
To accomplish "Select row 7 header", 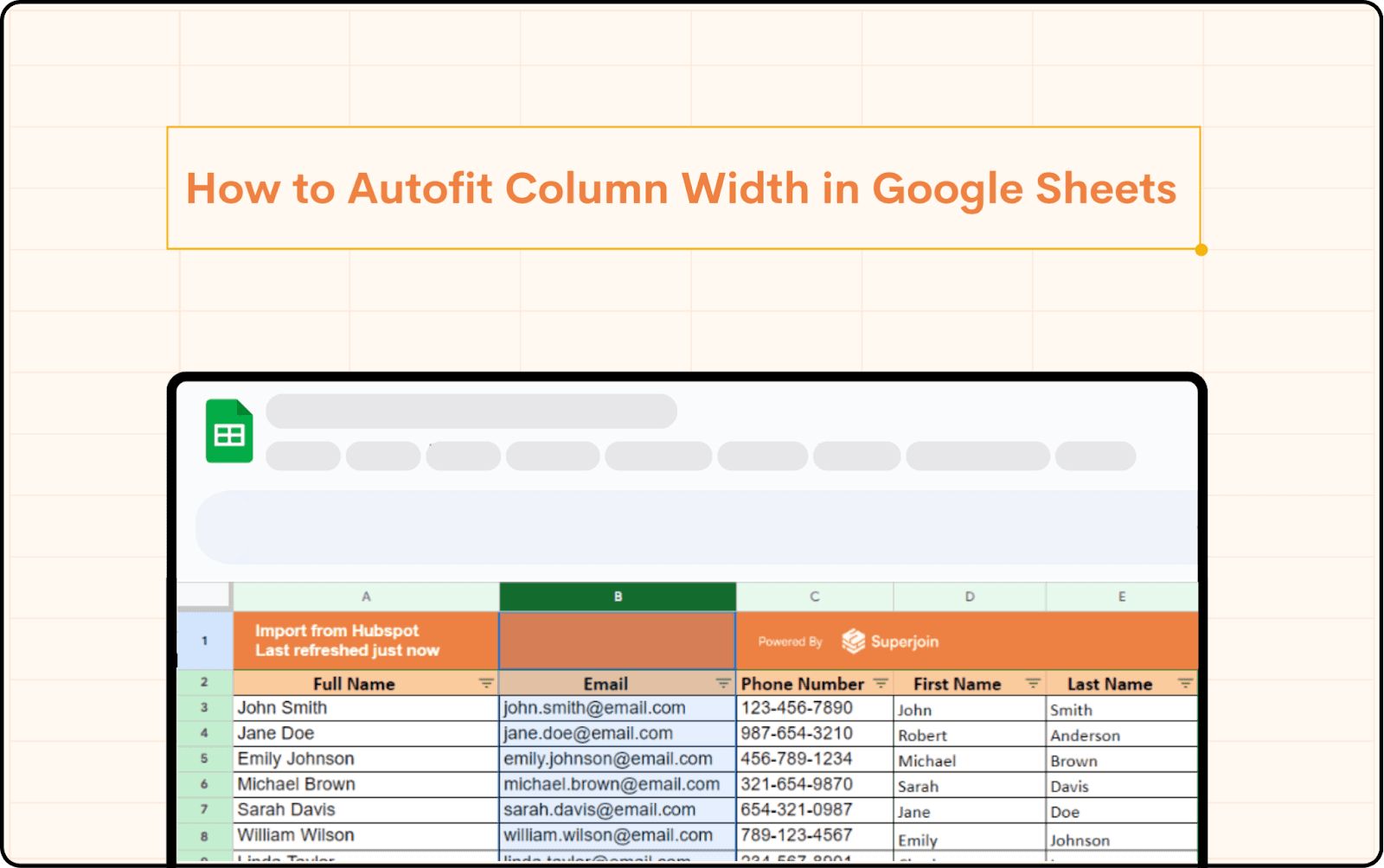I will click(x=204, y=810).
